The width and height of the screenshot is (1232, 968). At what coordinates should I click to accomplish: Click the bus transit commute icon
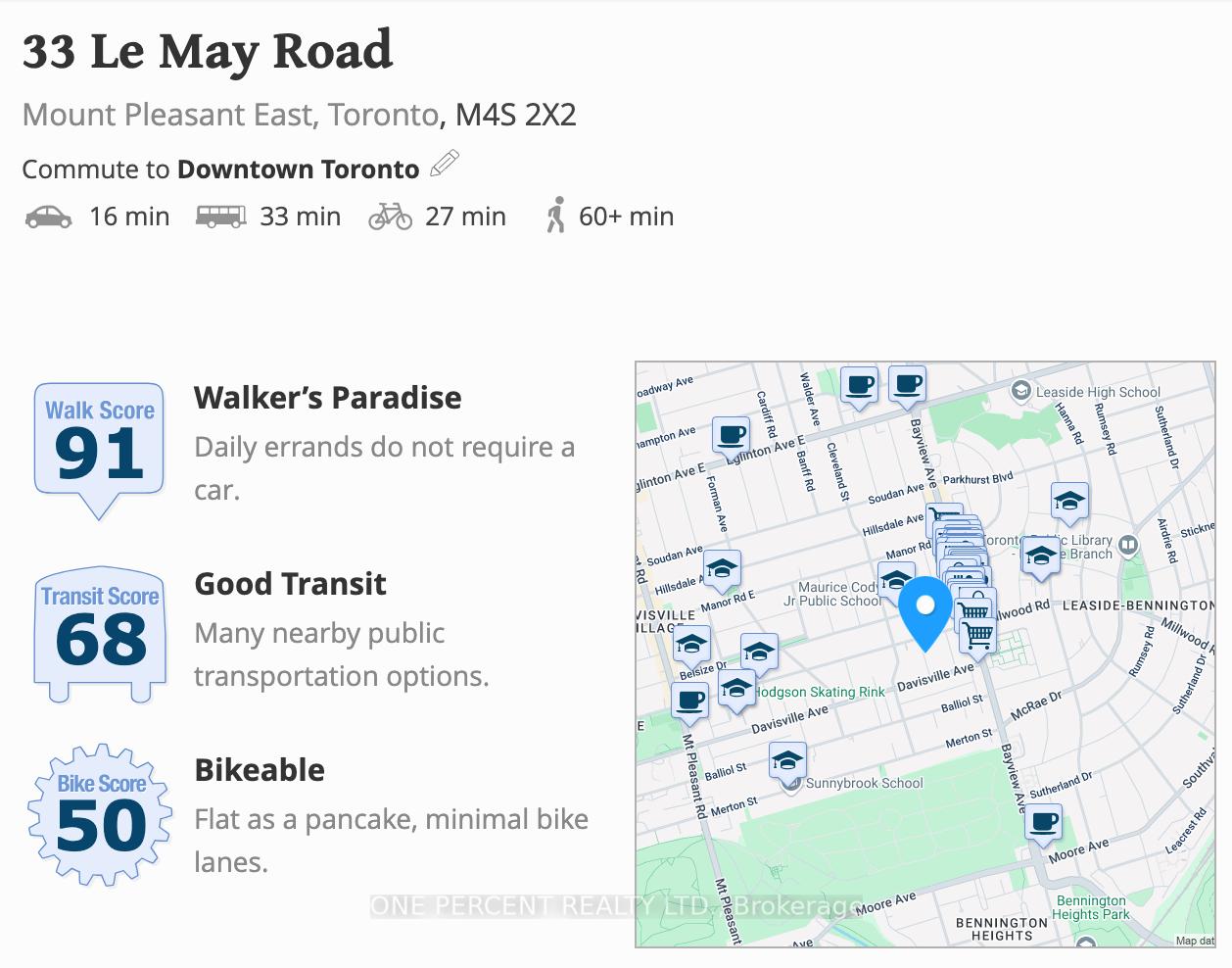(220, 217)
